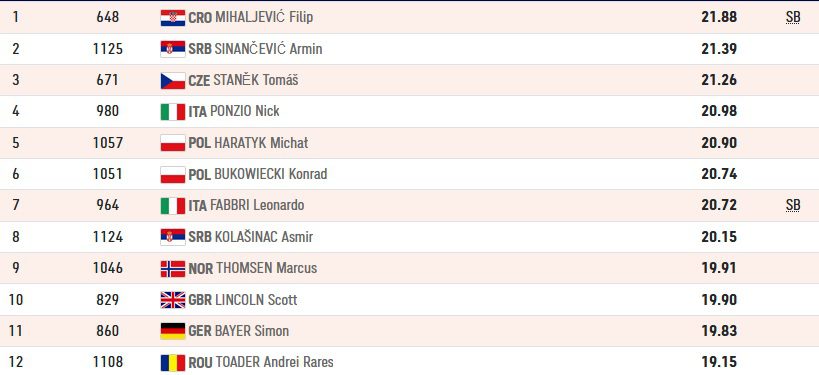819x375 pixels.
Task: Click the Germany flag icon
Action: (x=173, y=331)
